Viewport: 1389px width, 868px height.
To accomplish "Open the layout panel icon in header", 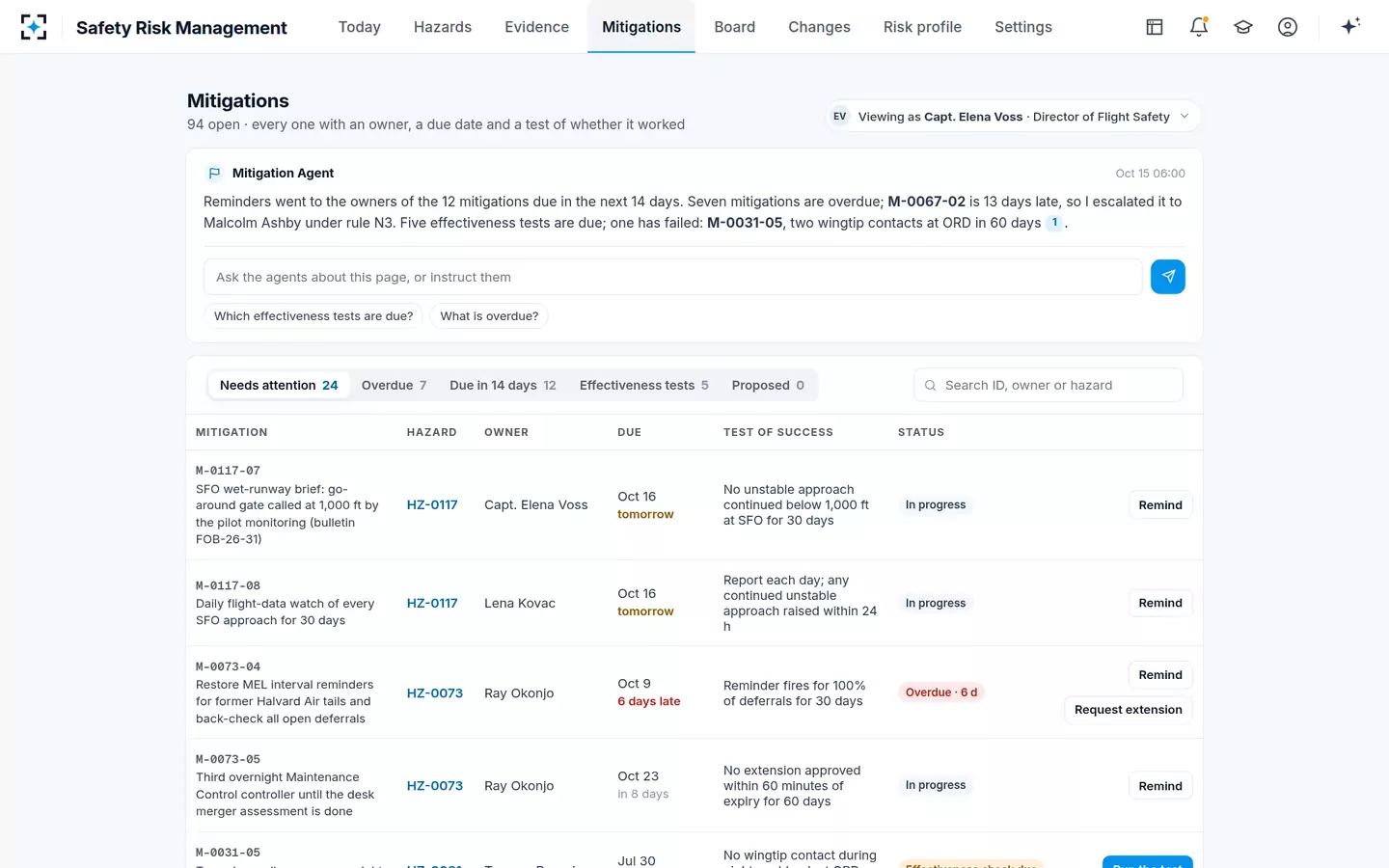I will click(x=1155, y=27).
